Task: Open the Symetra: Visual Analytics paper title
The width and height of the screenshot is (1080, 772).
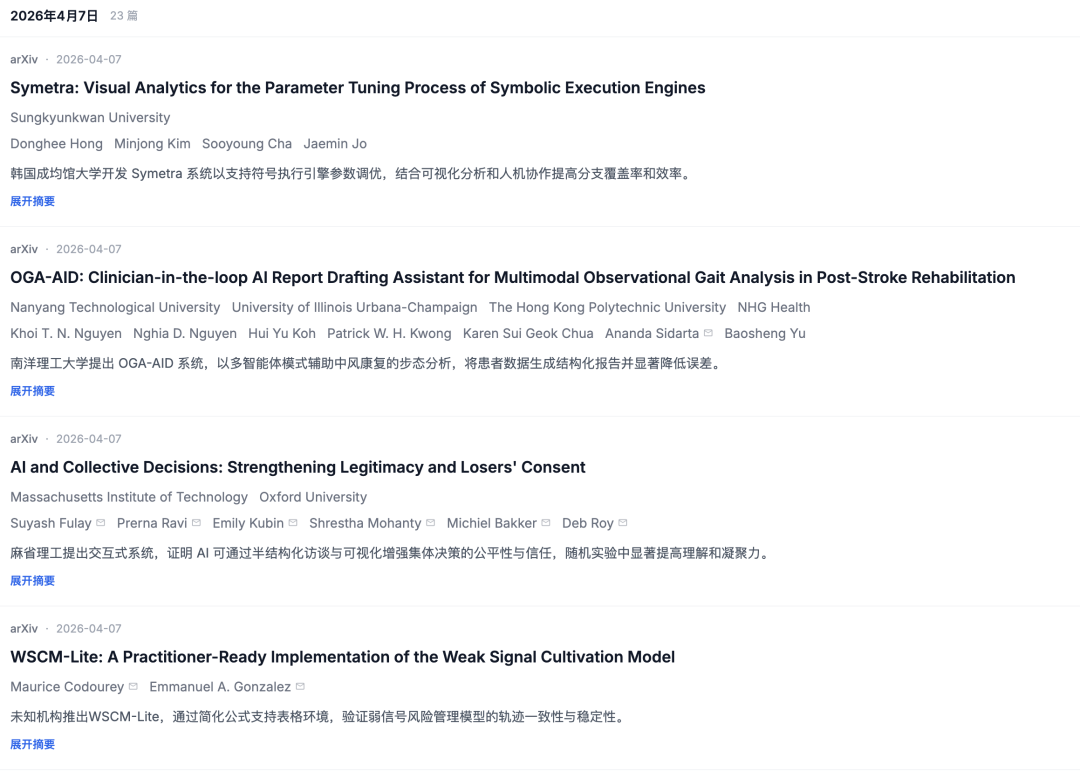Action: tap(357, 88)
